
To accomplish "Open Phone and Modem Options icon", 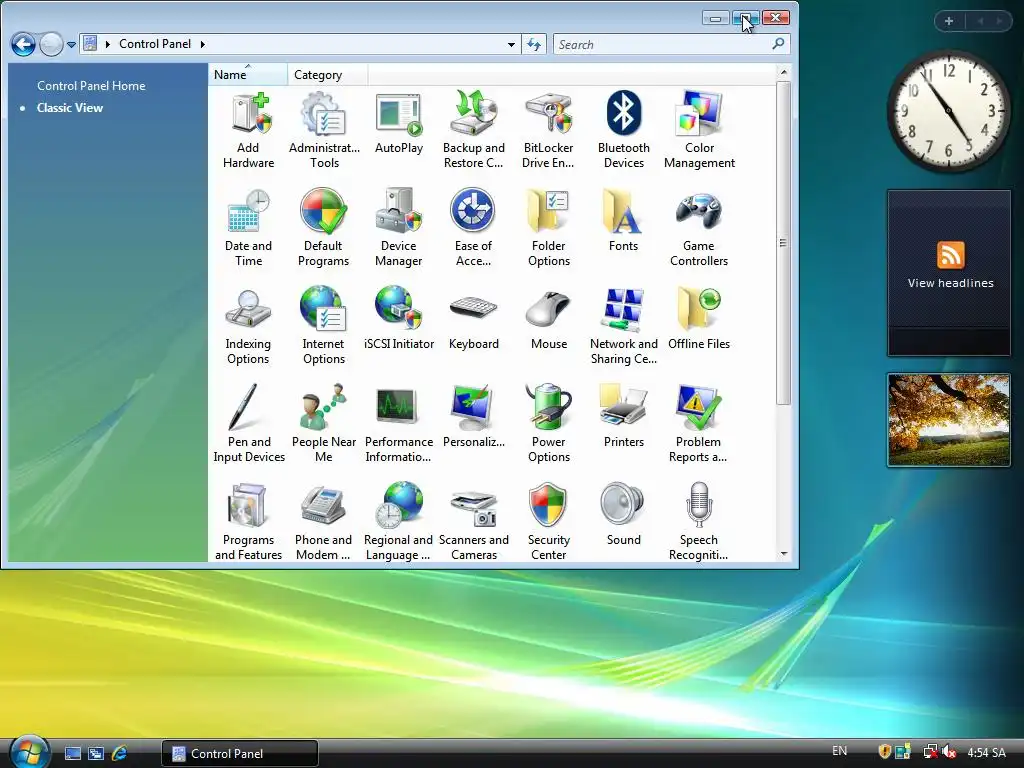I will (323, 522).
